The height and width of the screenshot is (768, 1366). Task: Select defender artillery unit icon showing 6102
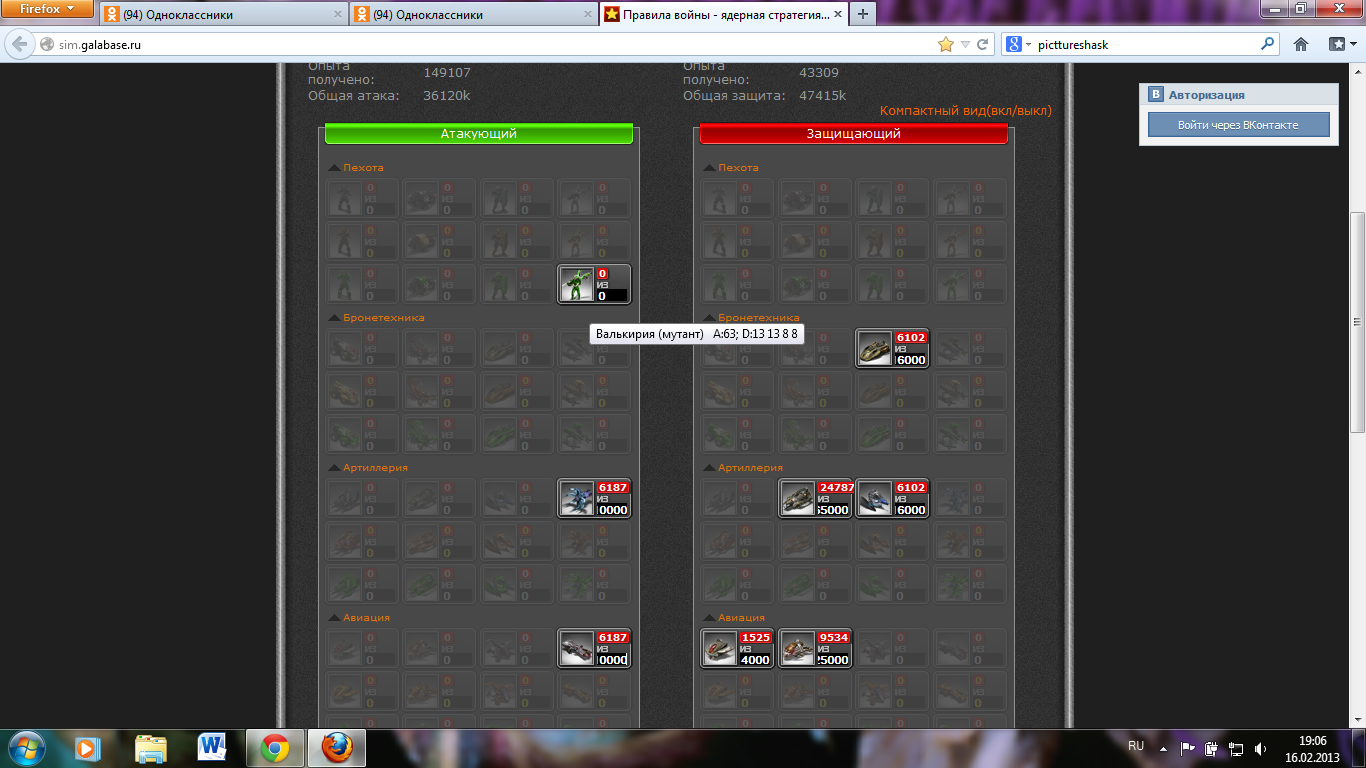pos(875,498)
